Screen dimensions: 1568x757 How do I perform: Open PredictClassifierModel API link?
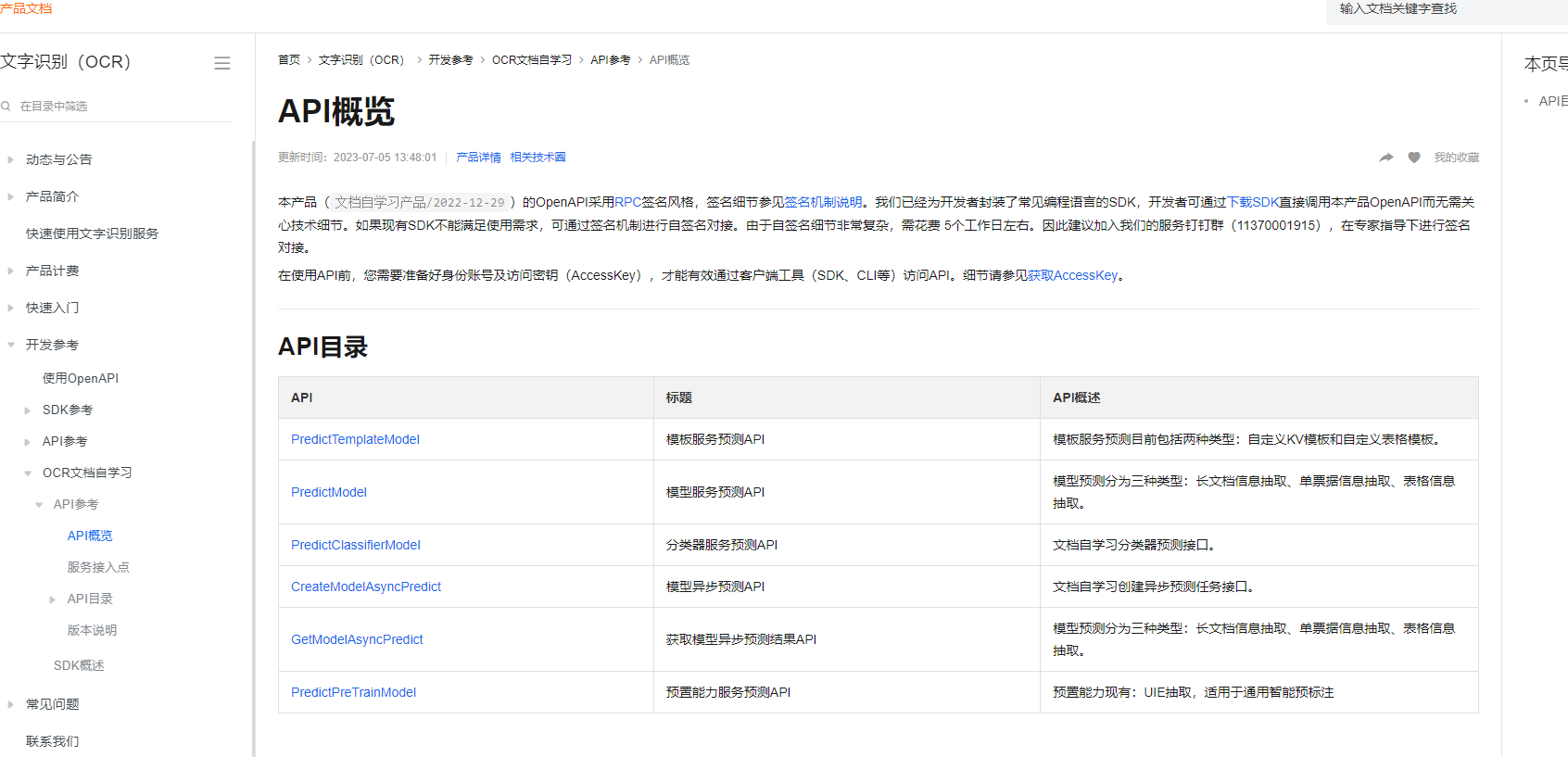click(x=356, y=545)
